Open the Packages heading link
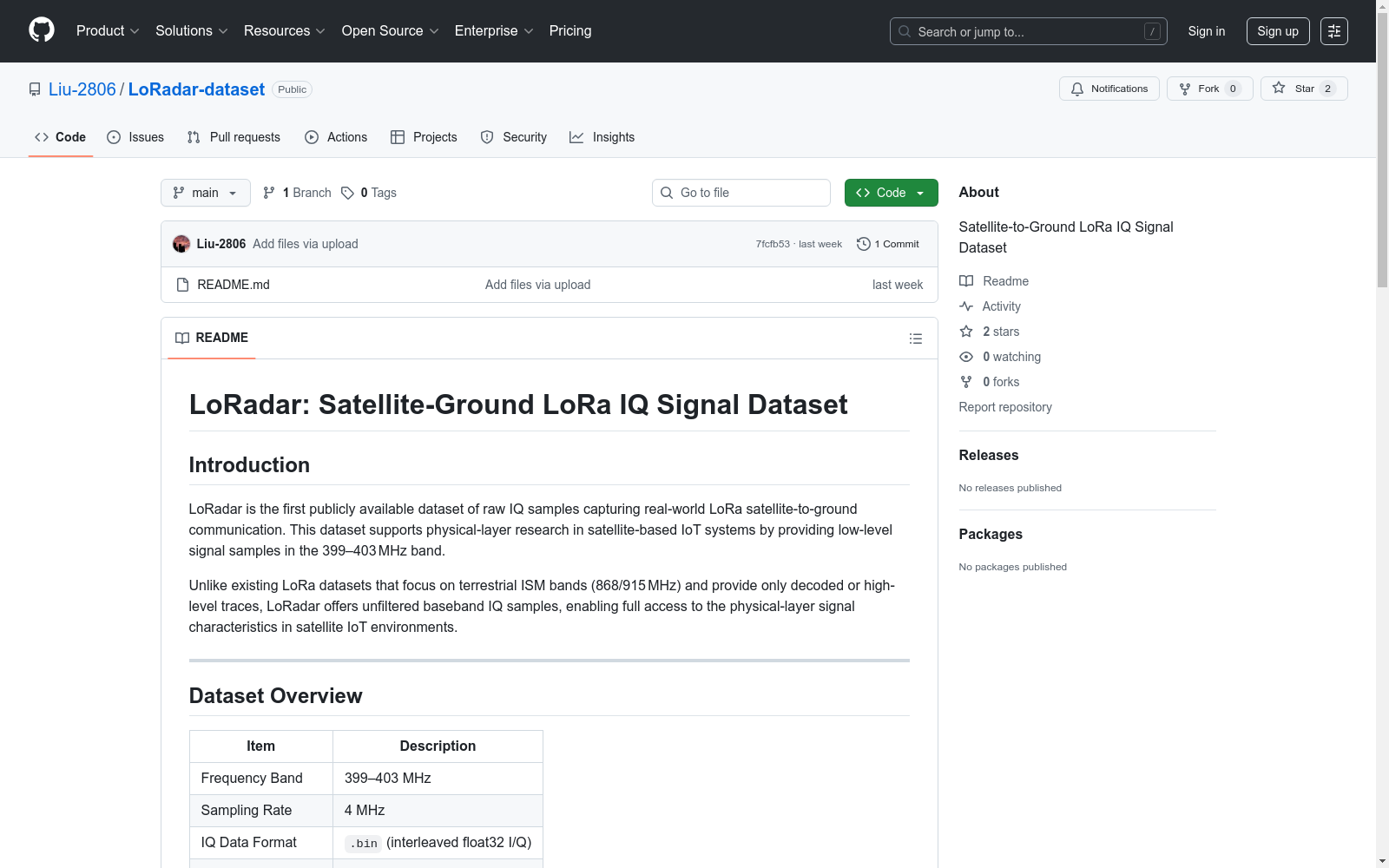Screen dimensions: 1389x868 (x=991, y=534)
